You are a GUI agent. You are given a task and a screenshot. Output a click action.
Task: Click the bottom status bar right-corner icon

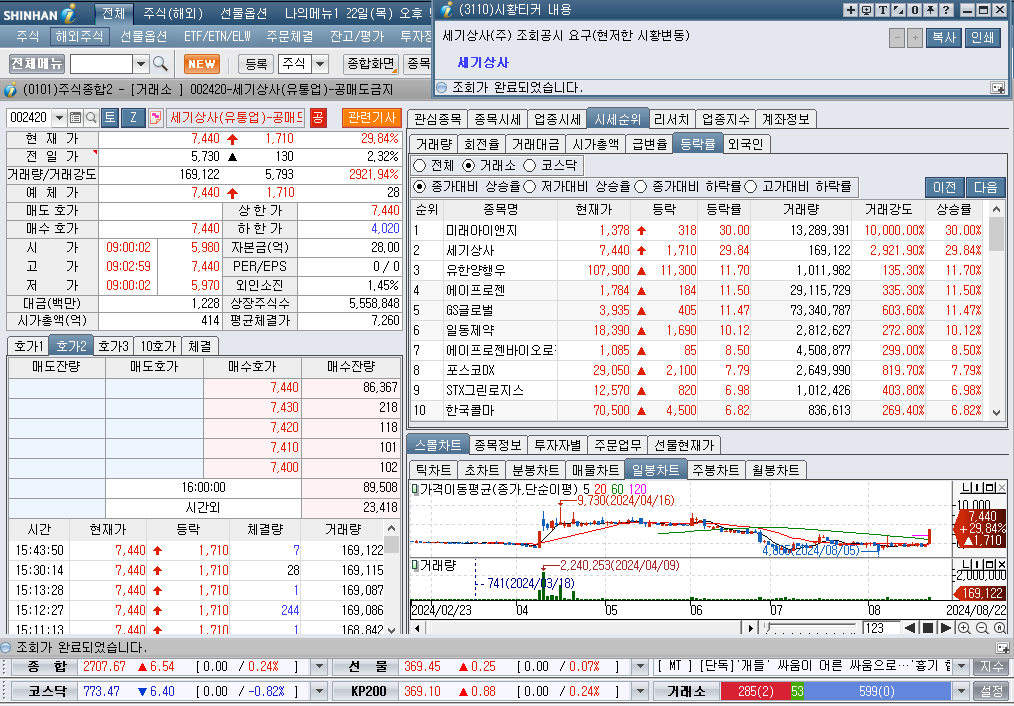coord(1002,647)
